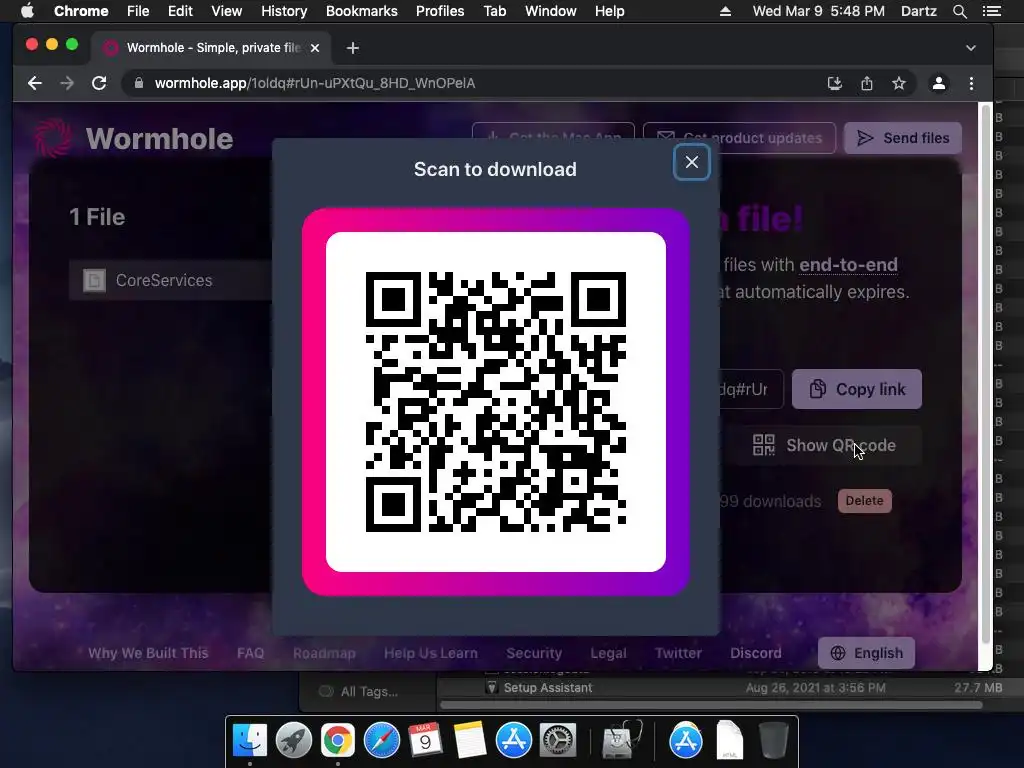
Task: Click the share page icon
Action: coord(867,83)
